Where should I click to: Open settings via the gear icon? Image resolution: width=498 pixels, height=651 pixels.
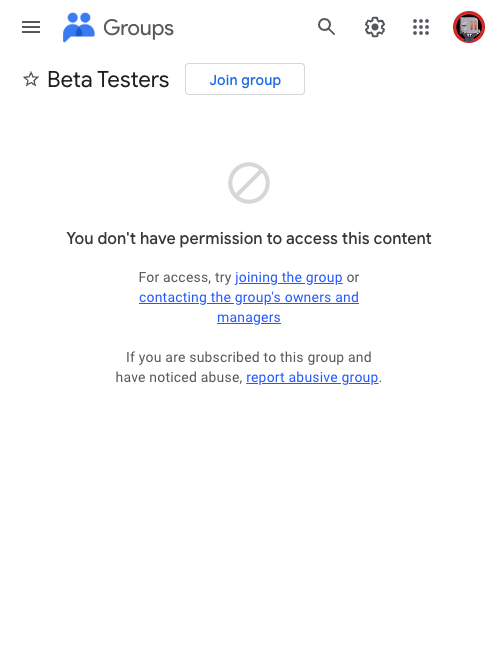coord(375,27)
